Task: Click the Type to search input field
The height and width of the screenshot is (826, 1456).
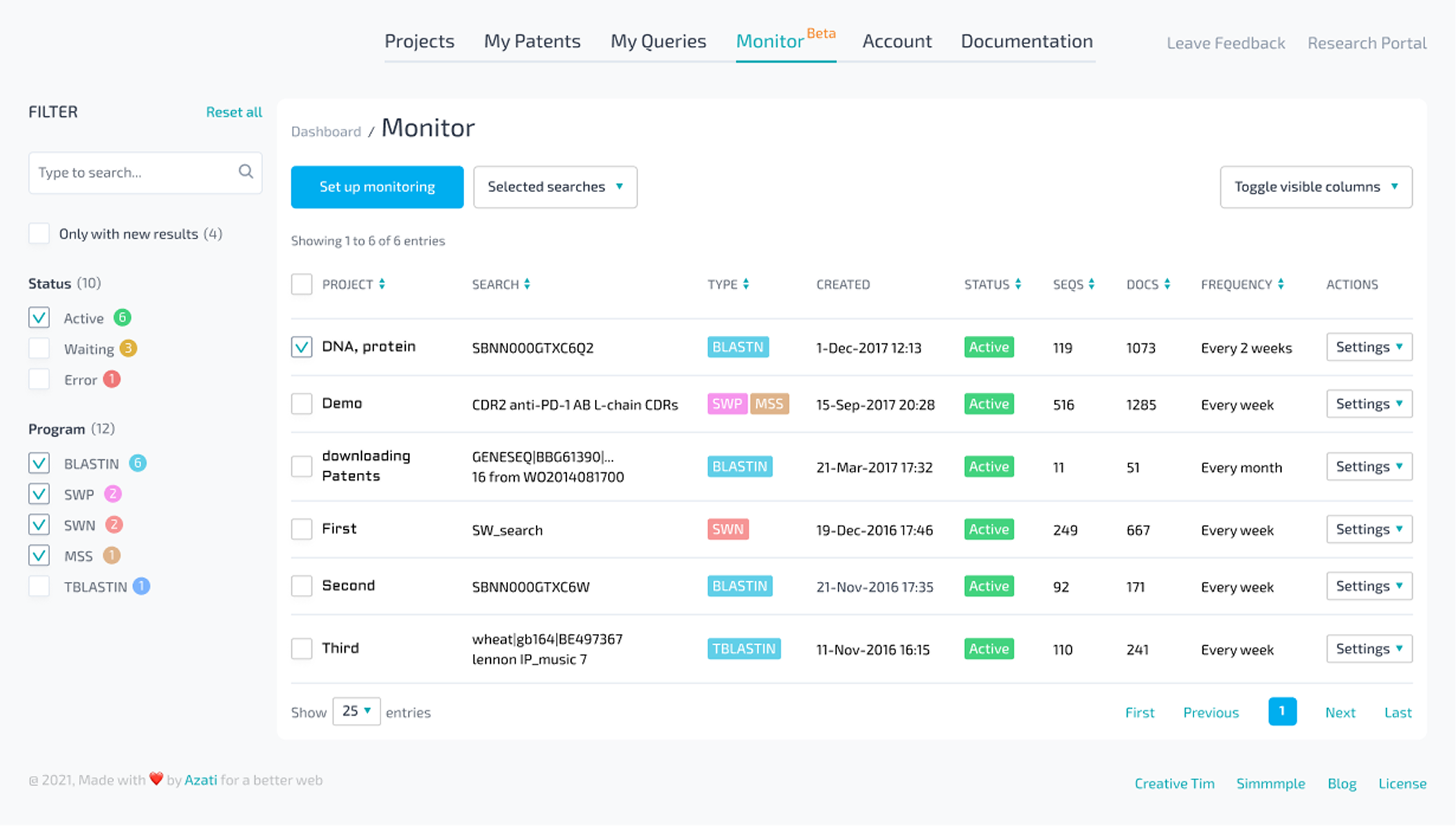Action: pyautogui.click(x=145, y=172)
